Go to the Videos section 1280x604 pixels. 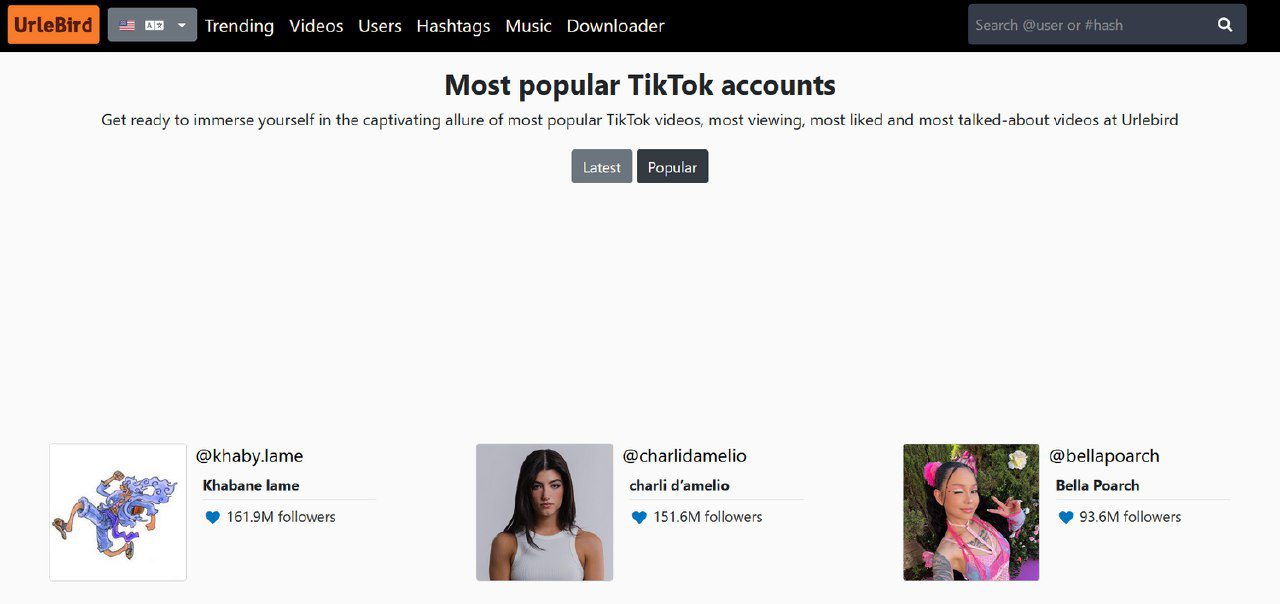coord(316,26)
